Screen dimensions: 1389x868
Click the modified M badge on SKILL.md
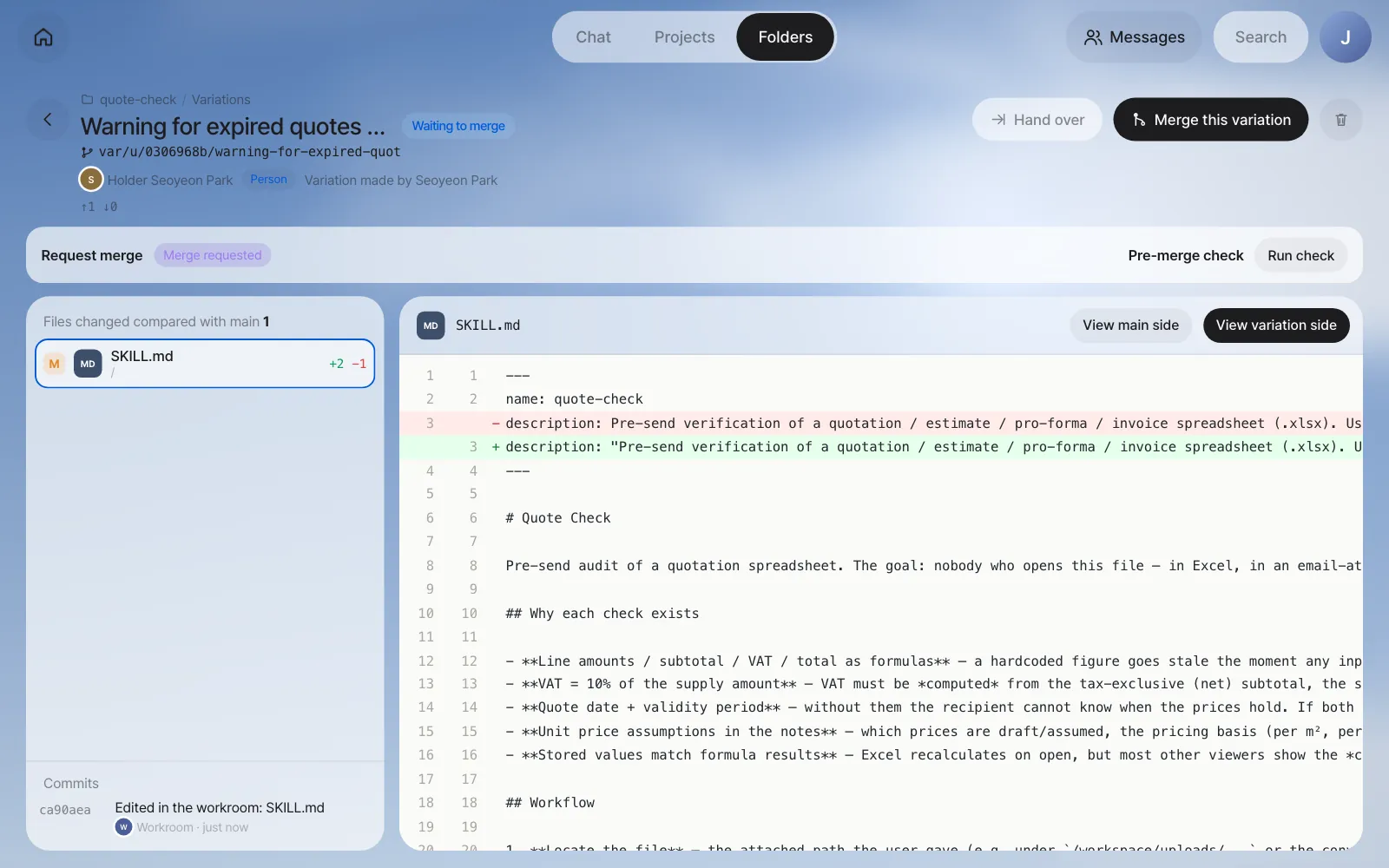(55, 364)
